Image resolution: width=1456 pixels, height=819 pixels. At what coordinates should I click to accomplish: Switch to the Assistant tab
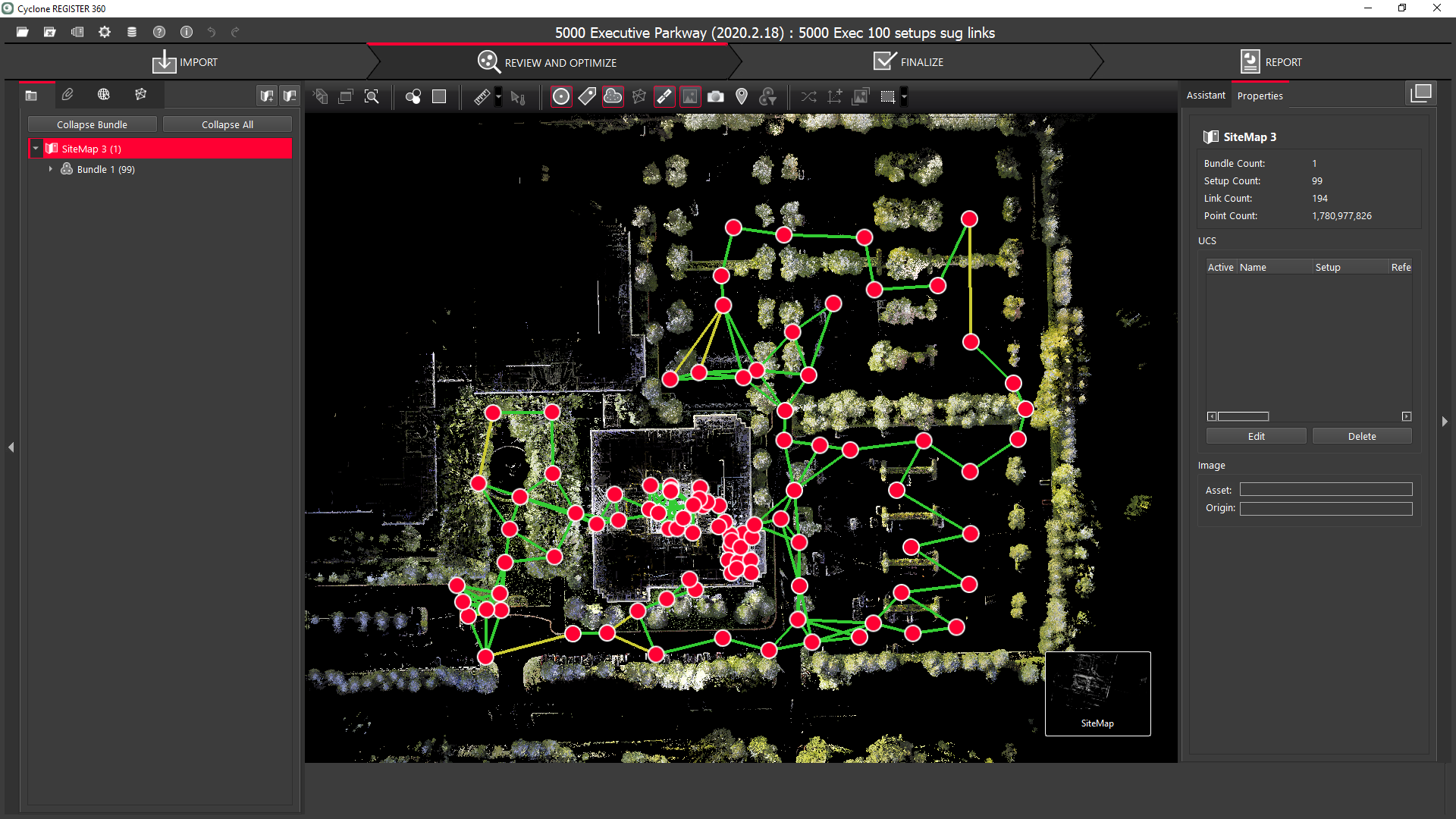coord(1205,96)
